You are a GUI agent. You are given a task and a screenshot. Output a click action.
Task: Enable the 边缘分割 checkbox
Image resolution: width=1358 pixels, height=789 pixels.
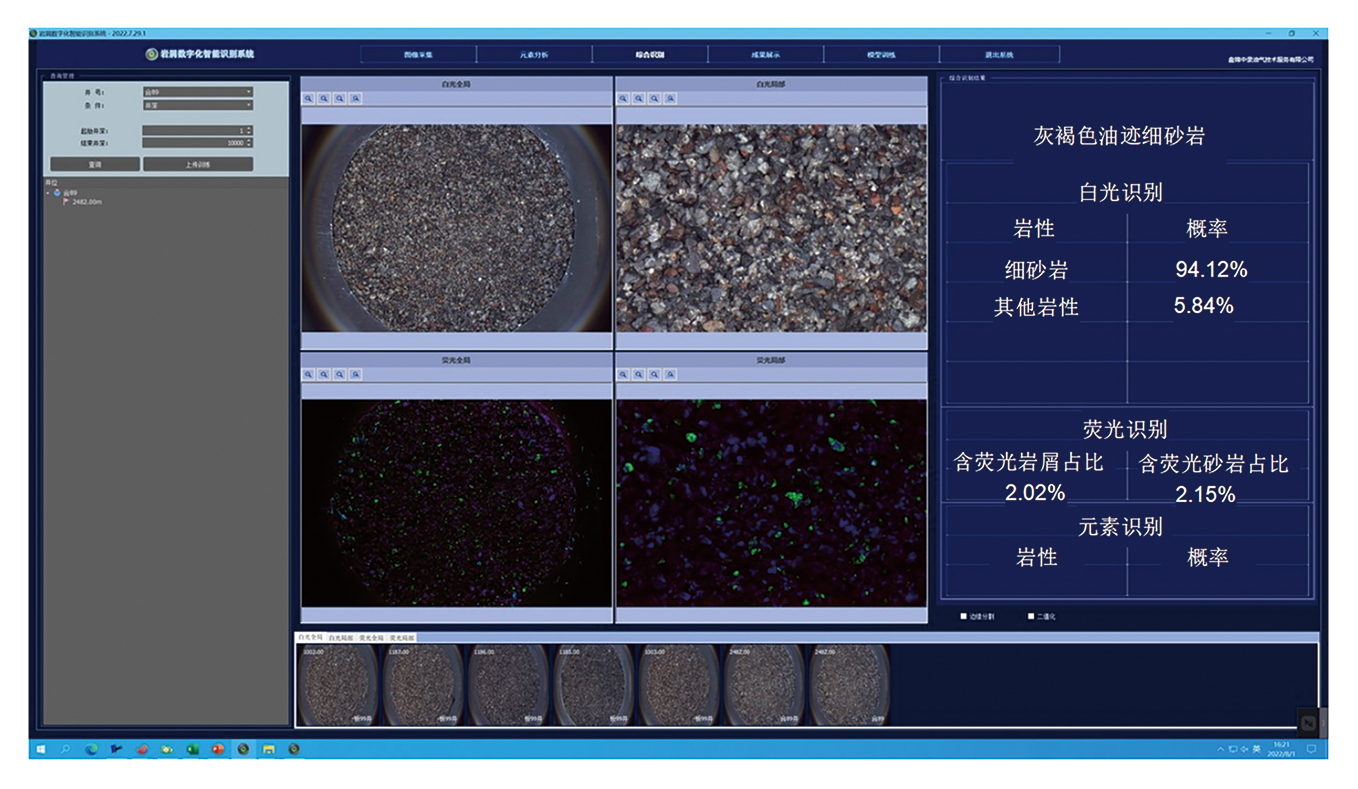[x=964, y=617]
